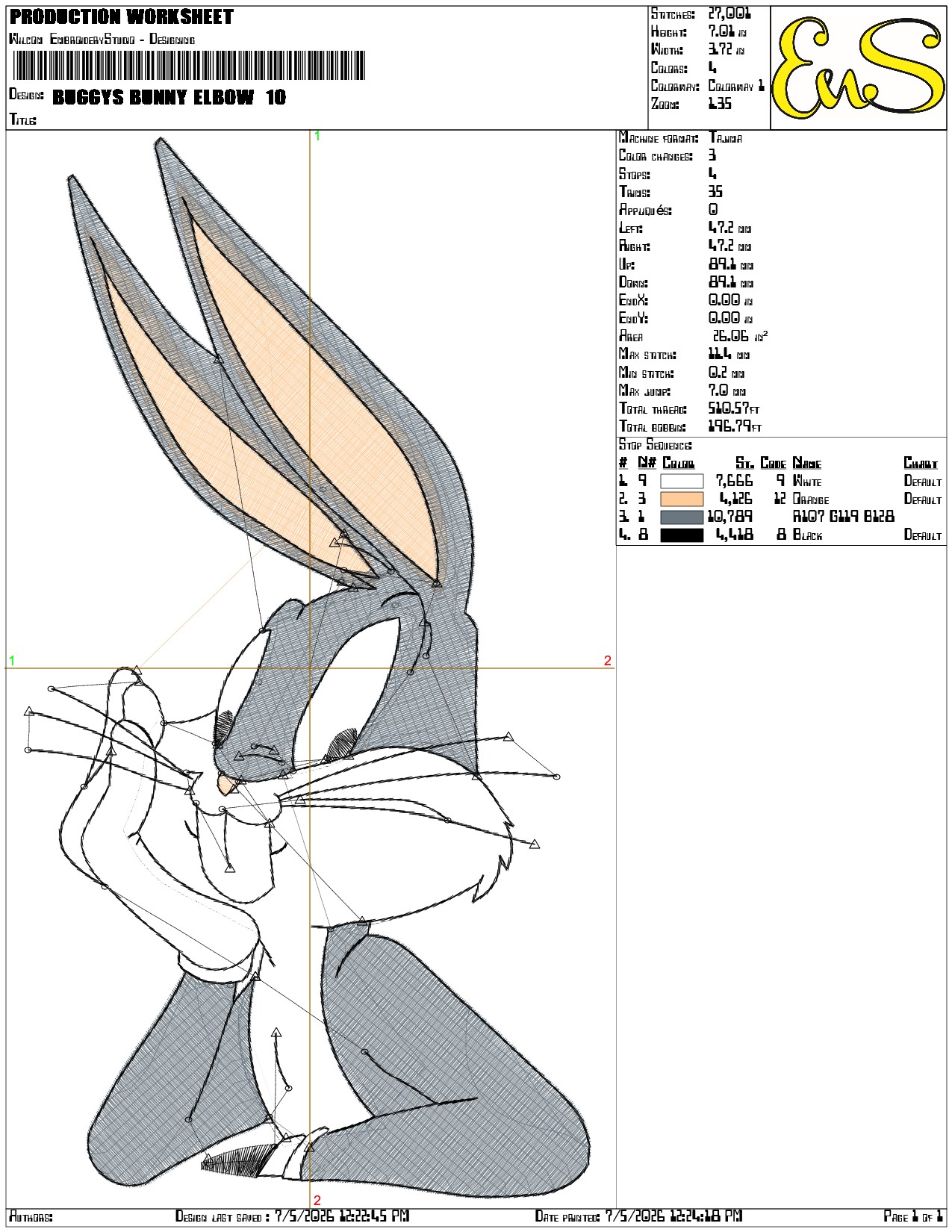Click the stitches value '27,001'
The image size is (952, 1232).
coord(729,13)
